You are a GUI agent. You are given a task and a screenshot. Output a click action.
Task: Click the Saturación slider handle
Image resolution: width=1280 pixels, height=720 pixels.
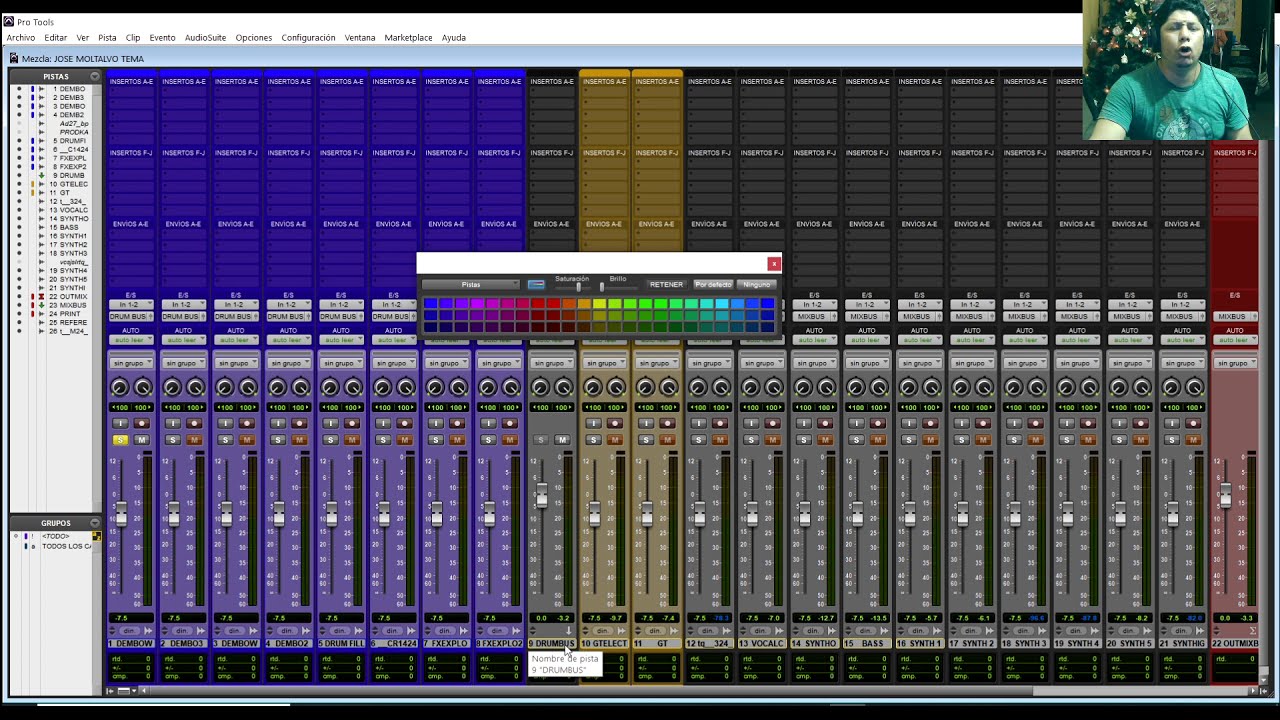[578, 288]
